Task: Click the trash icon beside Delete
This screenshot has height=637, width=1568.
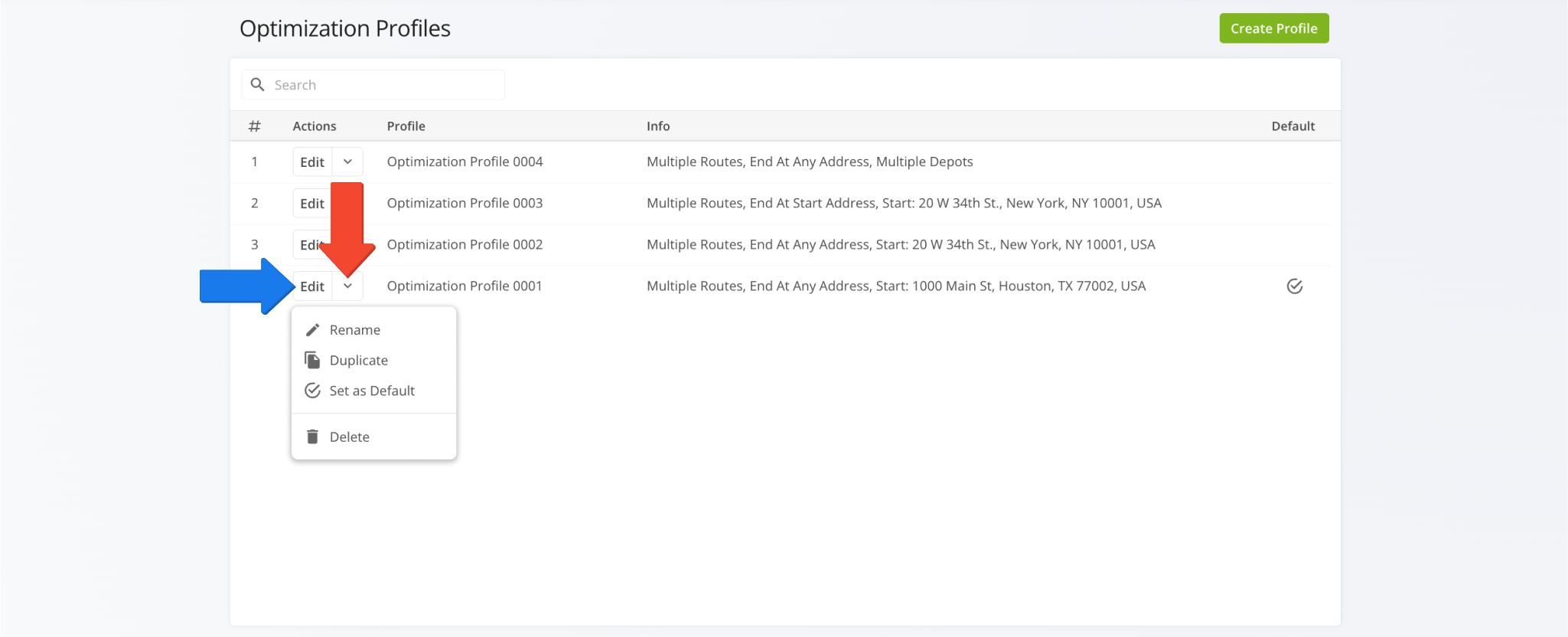Action: click(312, 436)
